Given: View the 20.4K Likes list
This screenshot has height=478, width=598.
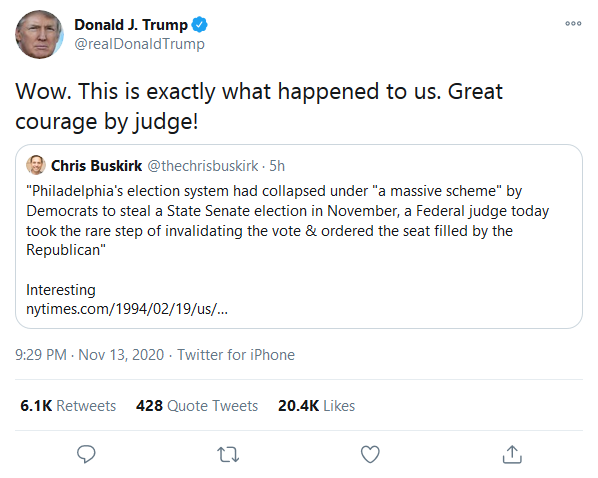Looking at the screenshot, I should pyautogui.click(x=316, y=406).
